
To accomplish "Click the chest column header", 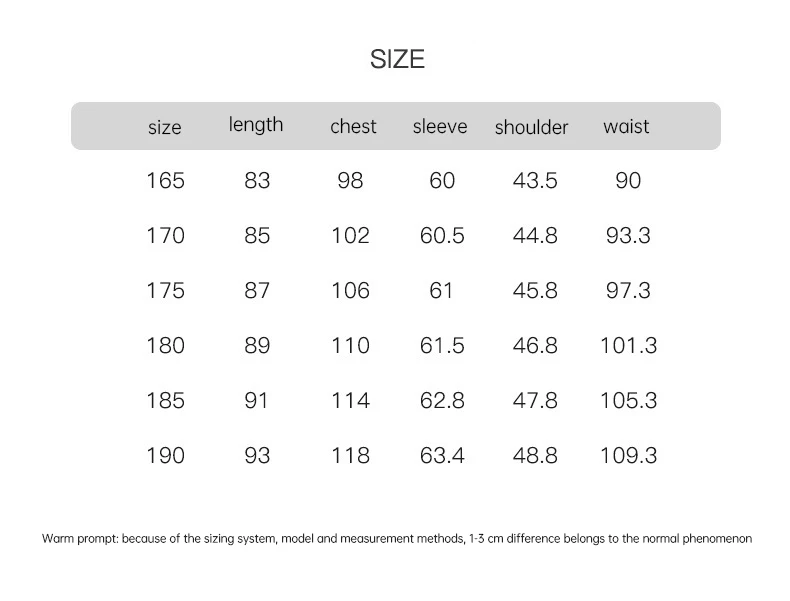I will point(353,127).
